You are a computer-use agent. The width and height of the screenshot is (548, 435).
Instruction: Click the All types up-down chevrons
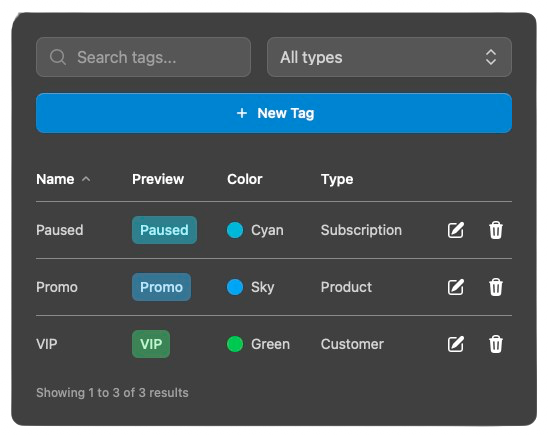pos(491,57)
